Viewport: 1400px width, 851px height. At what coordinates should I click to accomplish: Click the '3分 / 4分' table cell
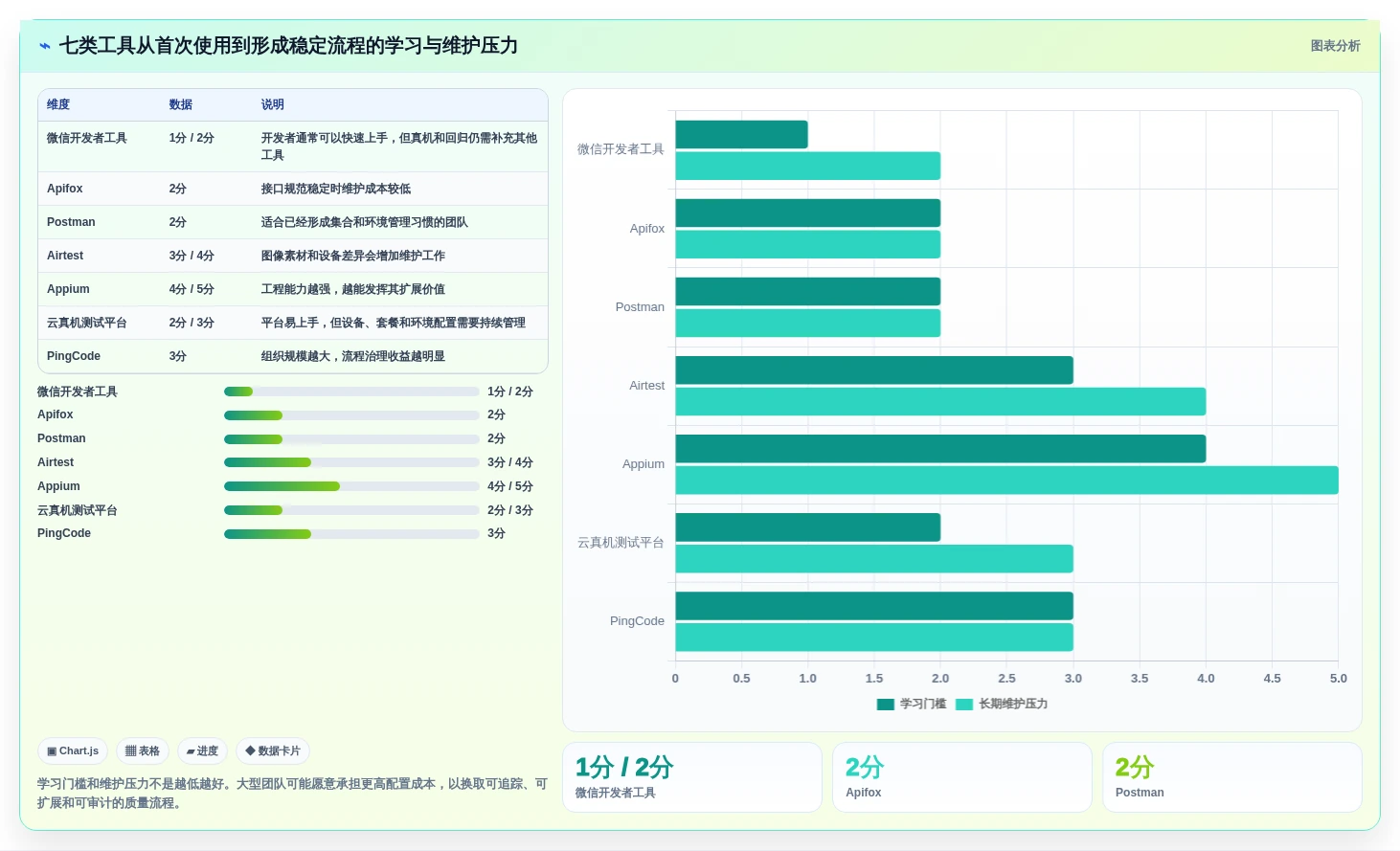[192, 256]
